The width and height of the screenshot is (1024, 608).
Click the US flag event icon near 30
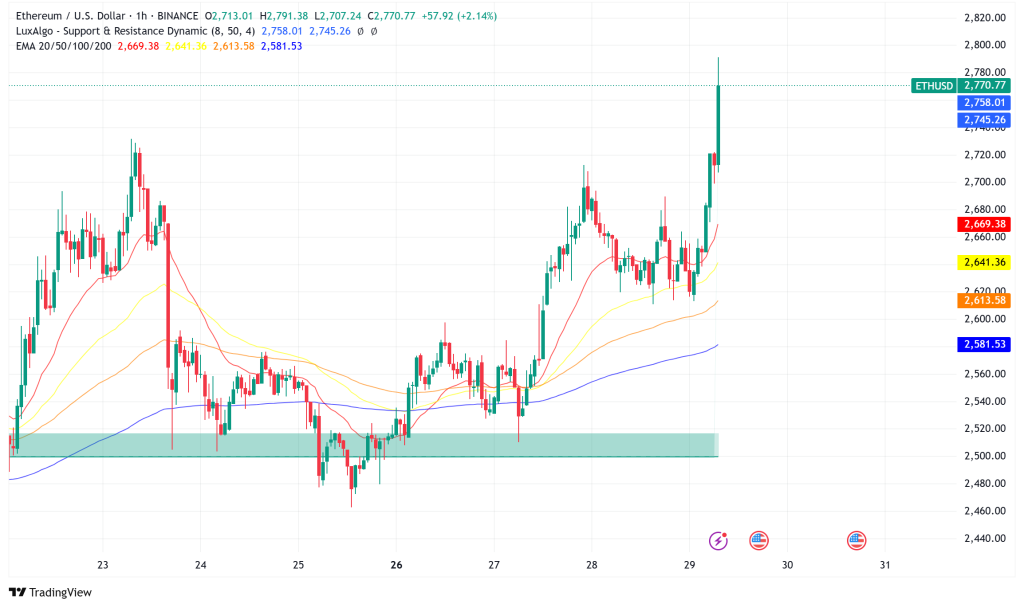click(758, 540)
